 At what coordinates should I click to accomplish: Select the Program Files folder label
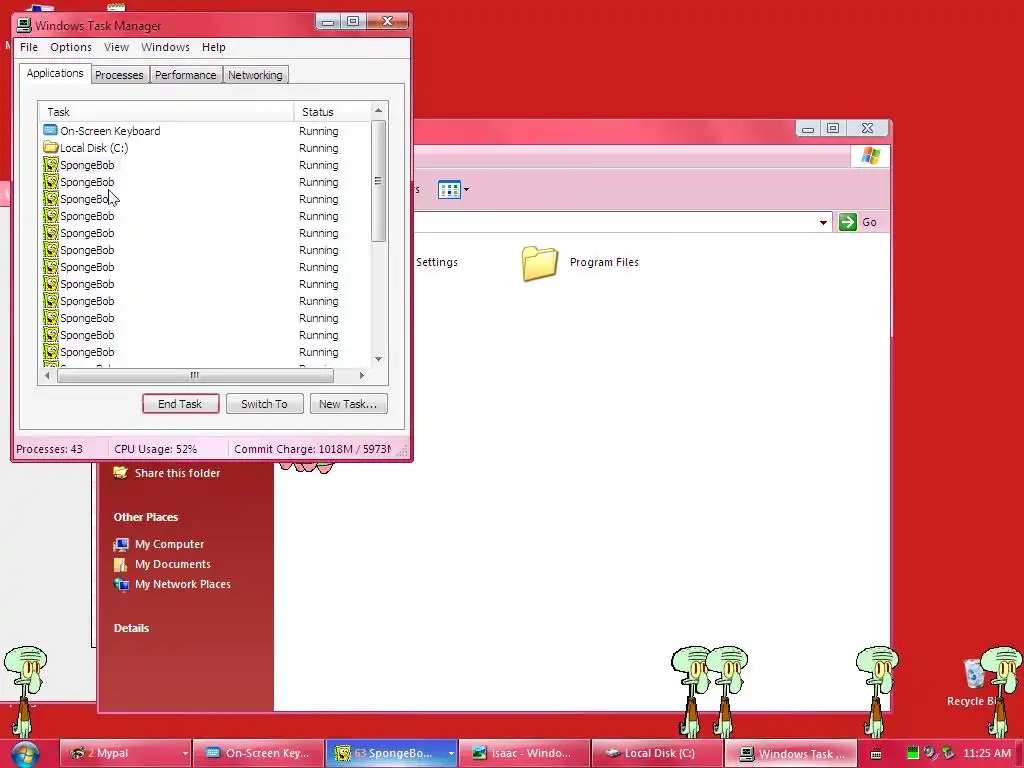coord(604,262)
